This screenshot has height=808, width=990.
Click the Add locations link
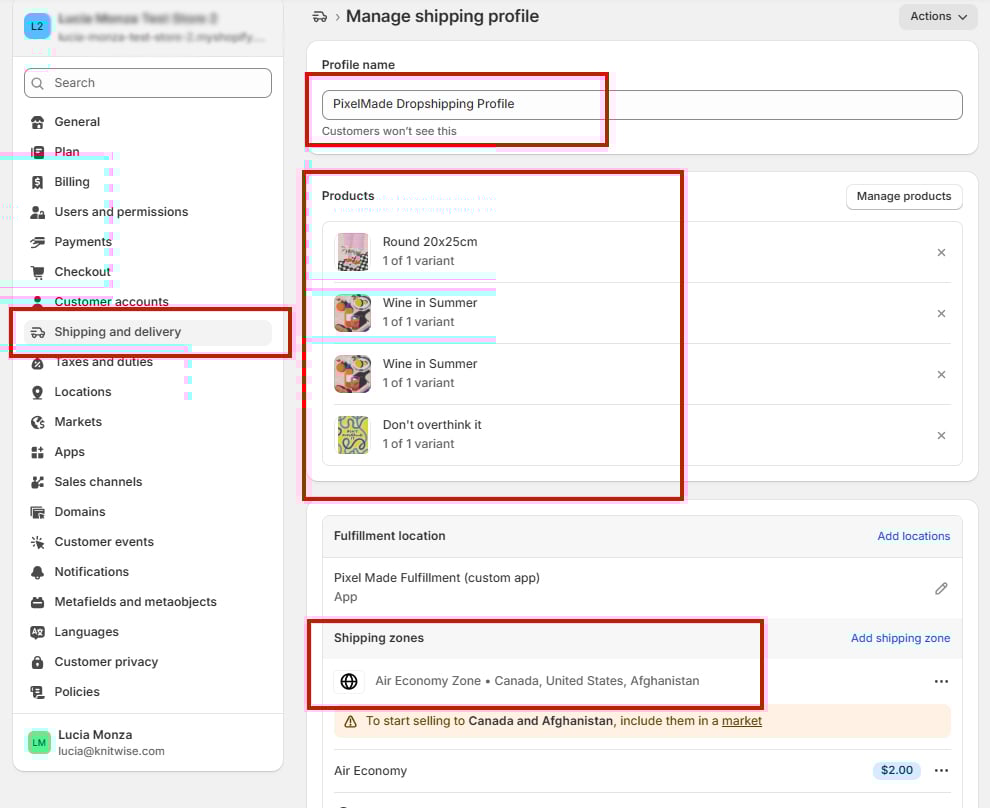pos(913,536)
